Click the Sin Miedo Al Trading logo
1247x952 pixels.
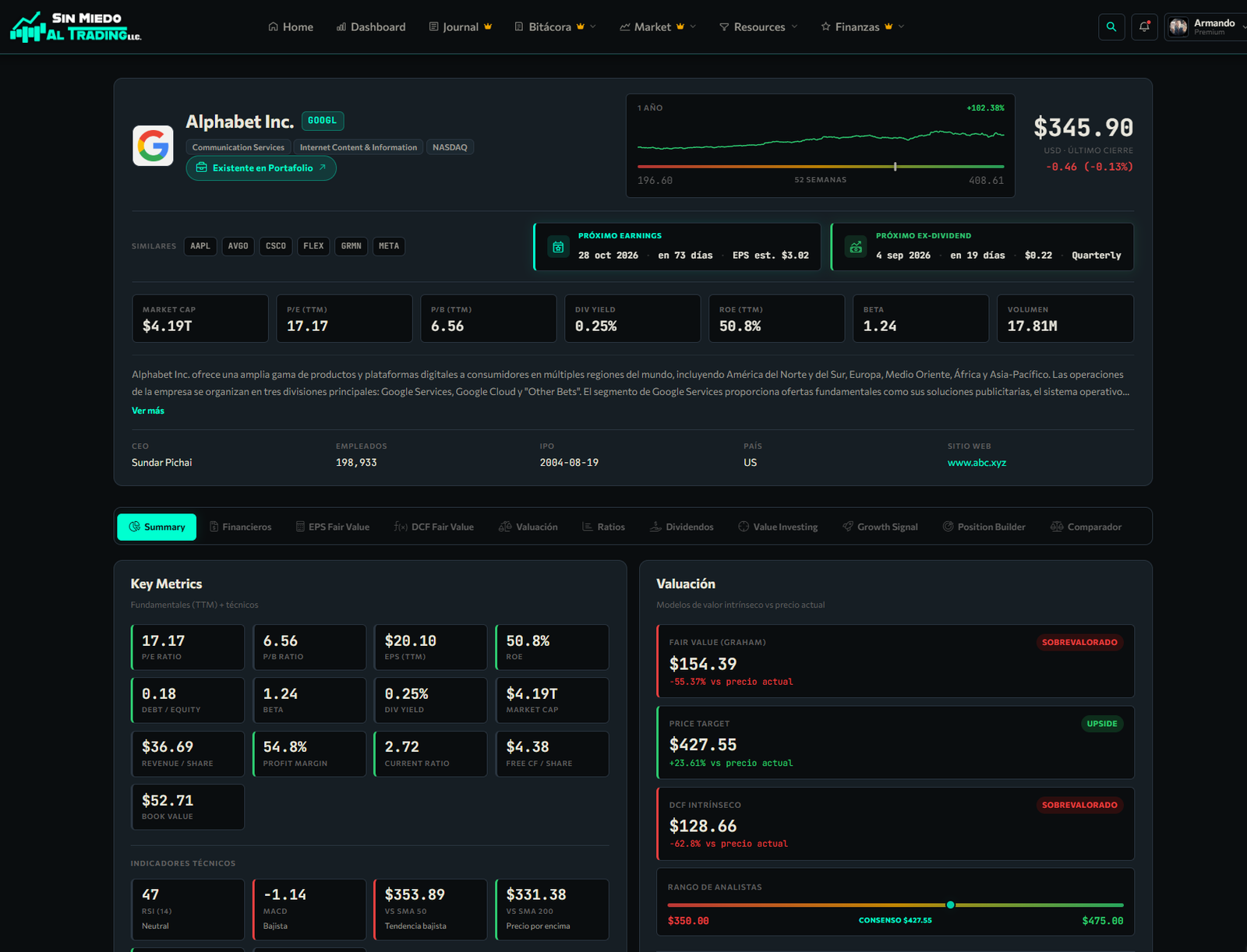pyautogui.click(x=76, y=26)
